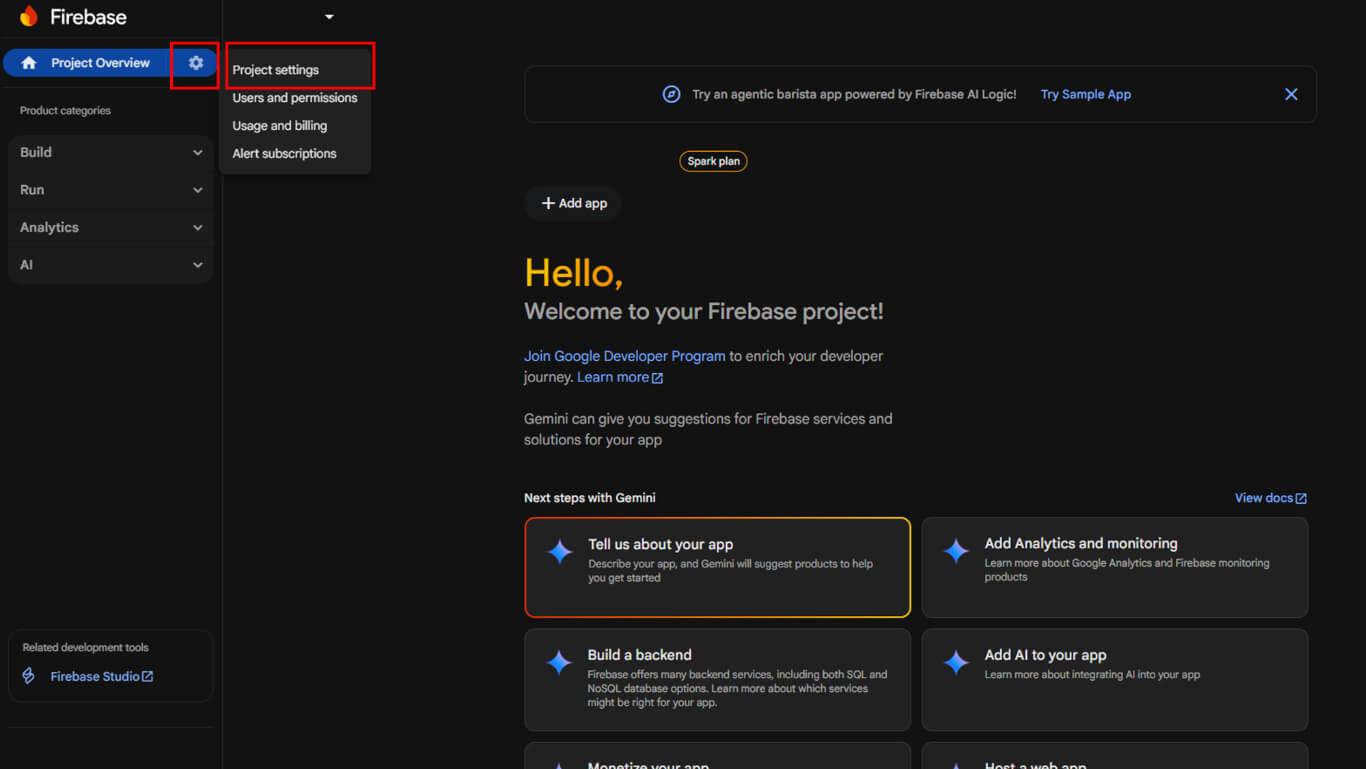The height and width of the screenshot is (769, 1366).
Task: Select Project settings from the menu
Action: 276,70
